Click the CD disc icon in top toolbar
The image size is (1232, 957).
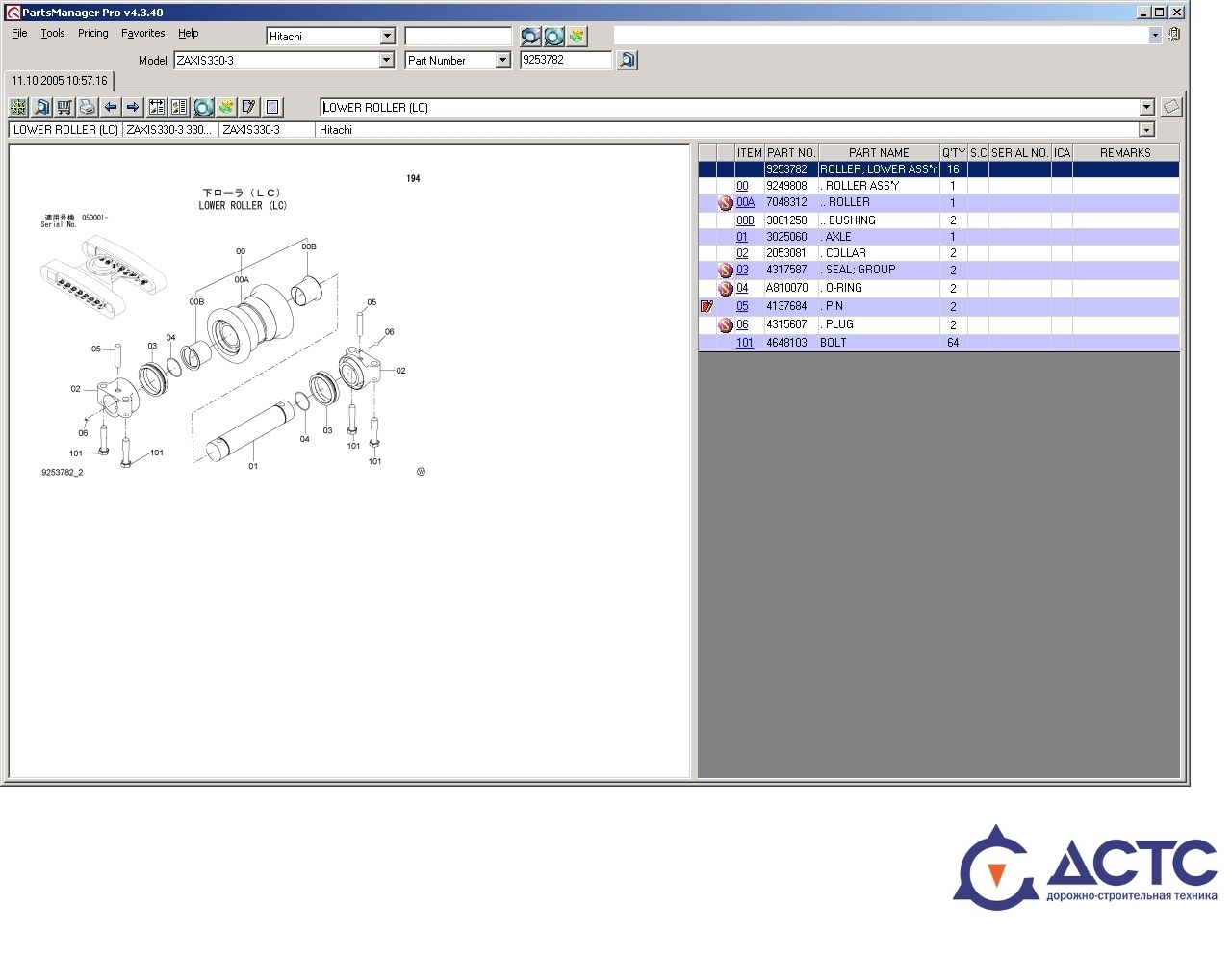553,36
